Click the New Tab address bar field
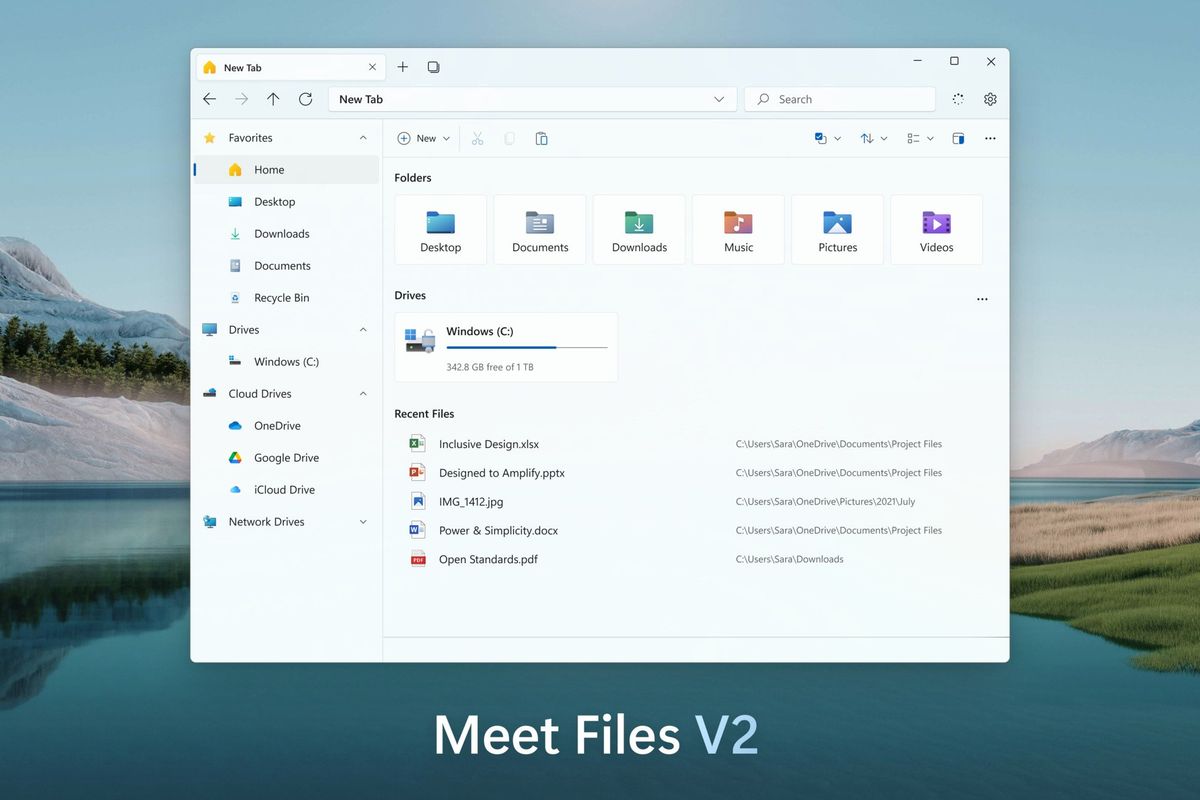 532,99
